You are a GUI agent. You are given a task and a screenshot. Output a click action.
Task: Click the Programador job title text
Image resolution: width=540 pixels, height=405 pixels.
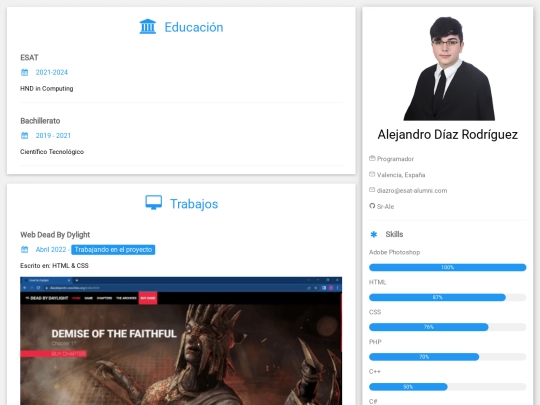395,159
